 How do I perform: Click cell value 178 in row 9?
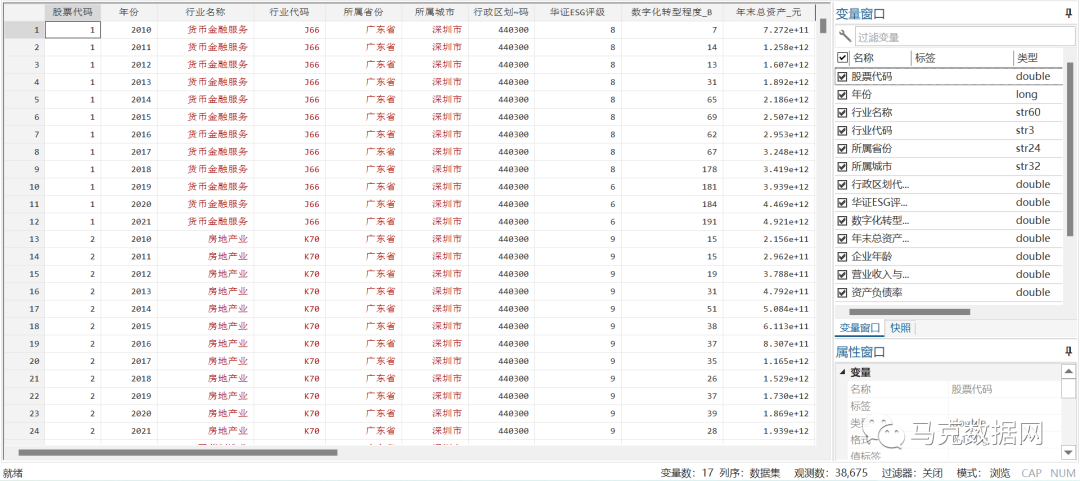pyautogui.click(x=672, y=169)
